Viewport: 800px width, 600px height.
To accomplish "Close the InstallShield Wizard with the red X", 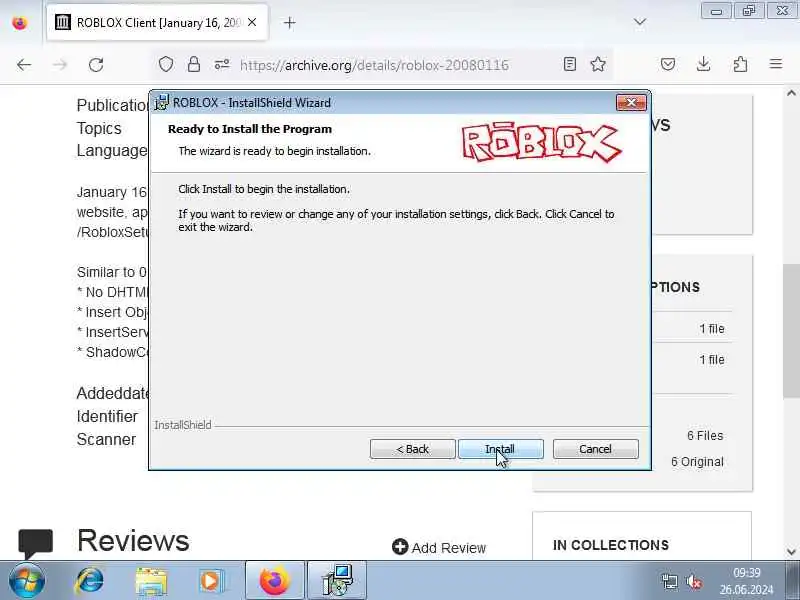I will [631, 103].
